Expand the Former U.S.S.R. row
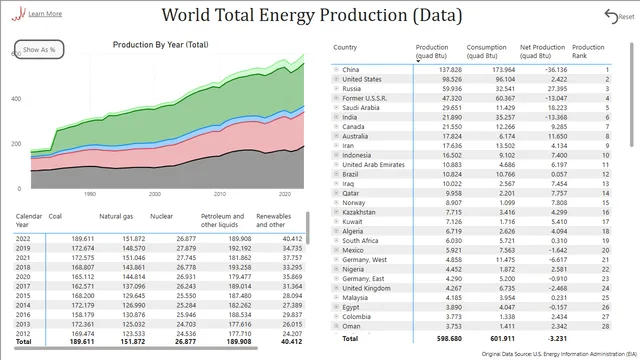This screenshot has height=360, width=640. [x=336, y=98]
